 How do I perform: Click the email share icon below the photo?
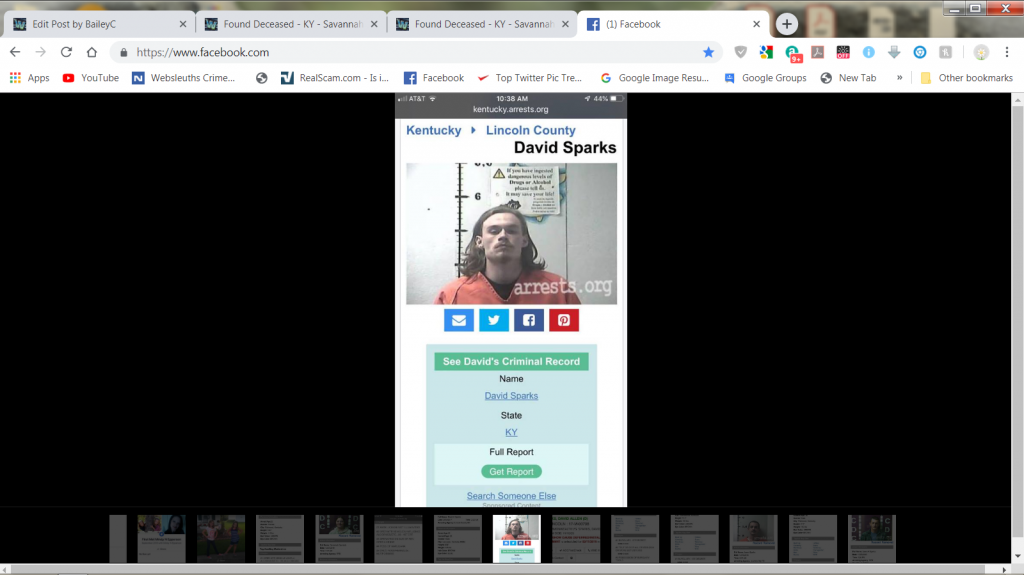tap(459, 320)
